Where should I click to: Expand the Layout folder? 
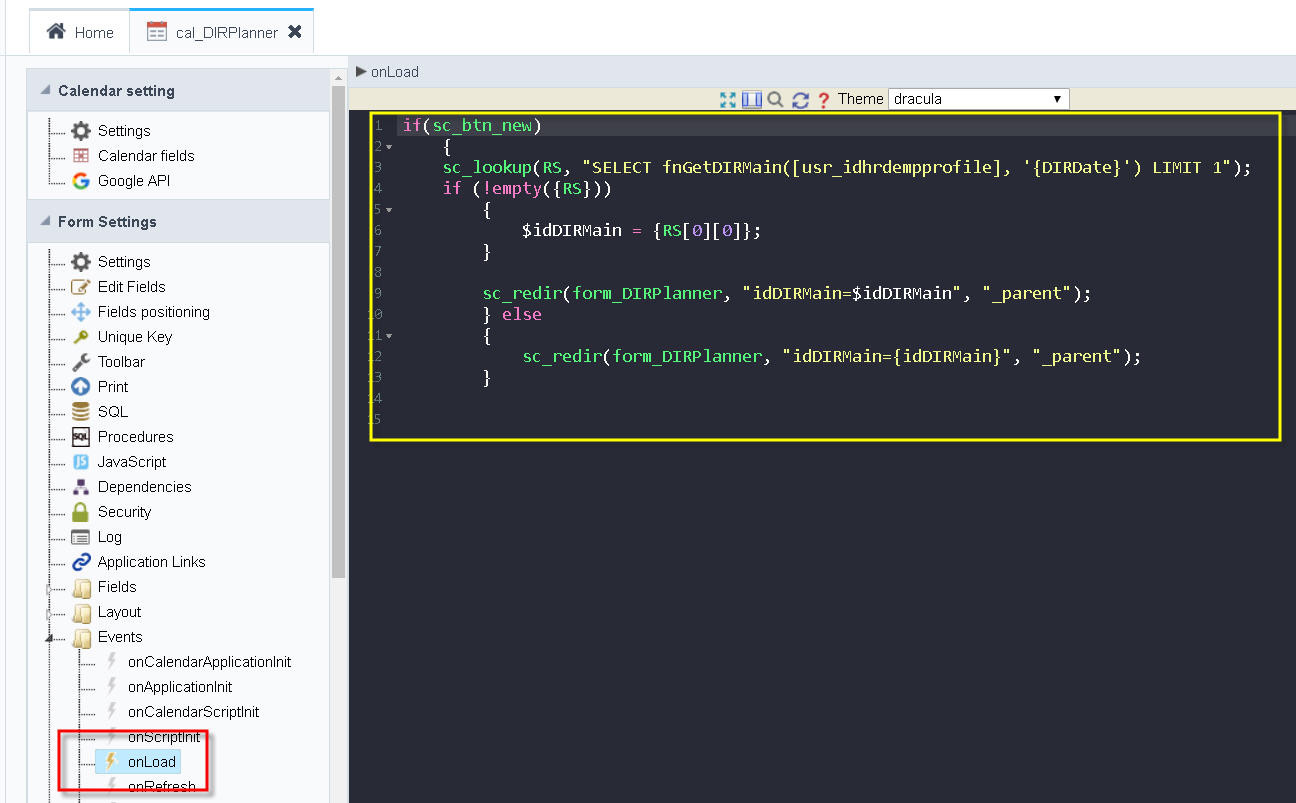[49, 613]
